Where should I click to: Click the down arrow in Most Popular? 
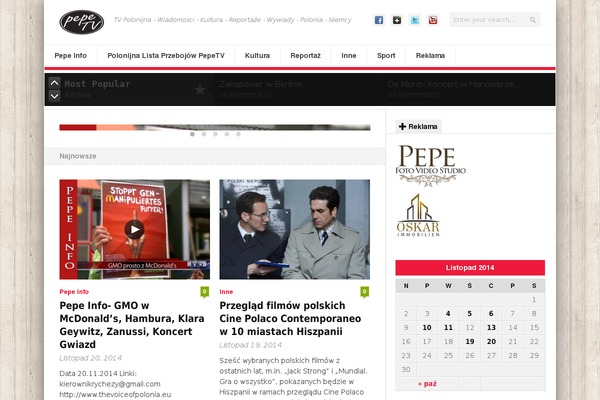click(x=54, y=96)
